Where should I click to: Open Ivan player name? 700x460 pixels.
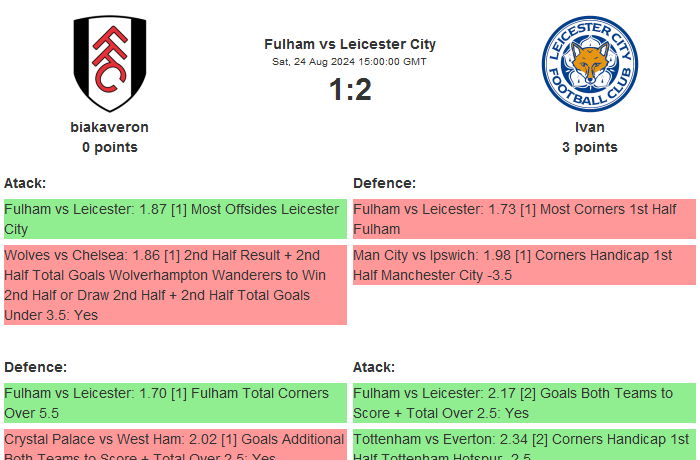click(589, 127)
